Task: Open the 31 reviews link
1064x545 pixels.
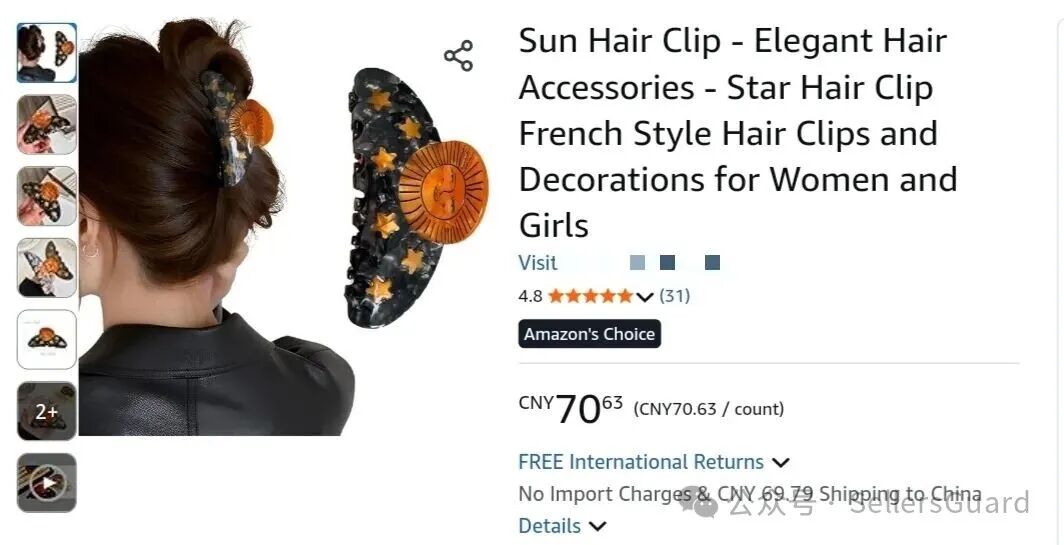Action: pos(674,296)
